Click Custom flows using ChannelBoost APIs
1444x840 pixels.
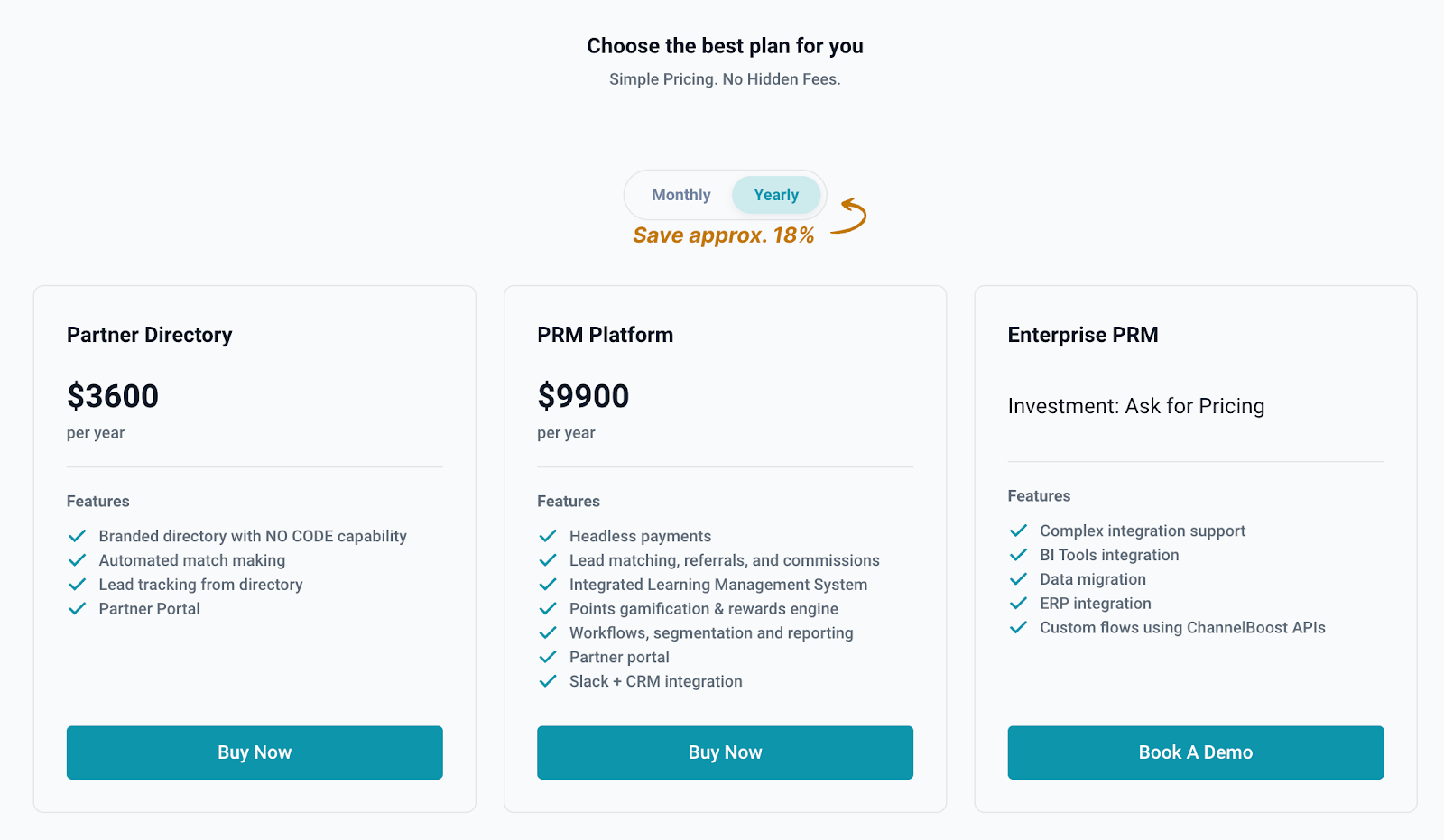click(x=1182, y=628)
